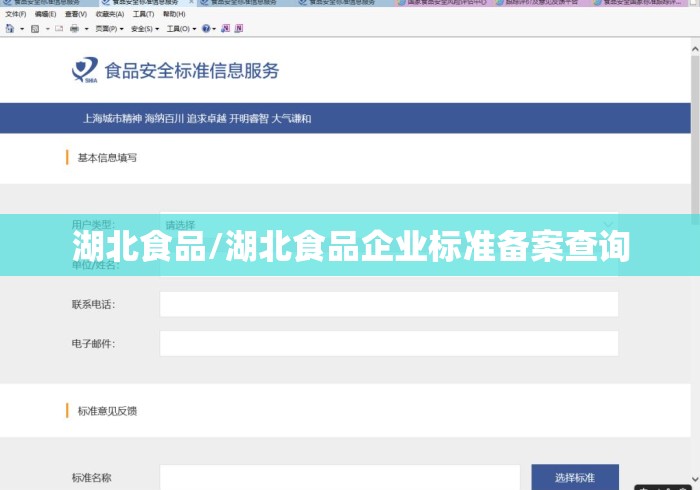Open the 工具(O) tools dropdown in command bar
Screen dimensions: 700x490
pyautogui.click(x=181, y=29)
